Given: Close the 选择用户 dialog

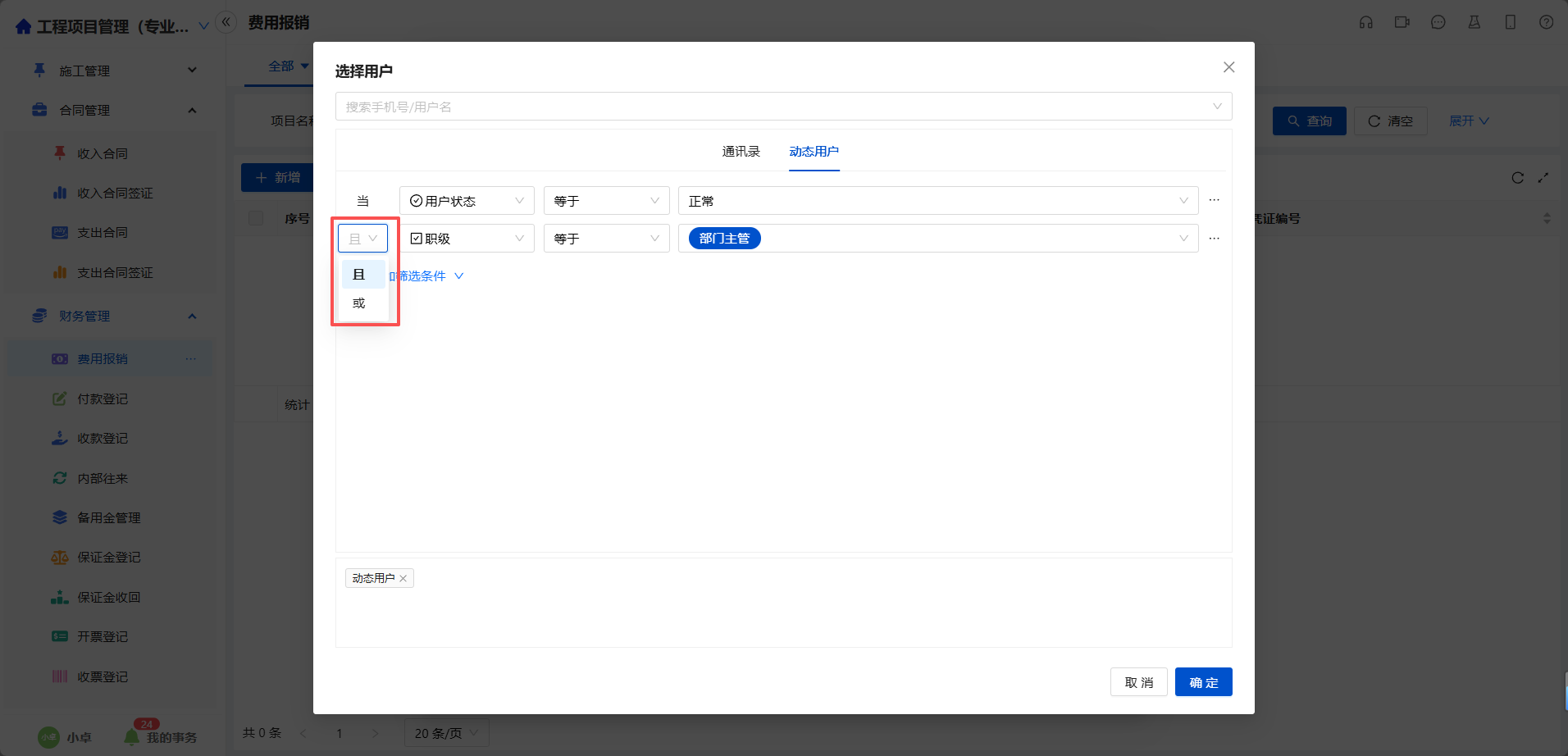Looking at the screenshot, I should 1228,67.
